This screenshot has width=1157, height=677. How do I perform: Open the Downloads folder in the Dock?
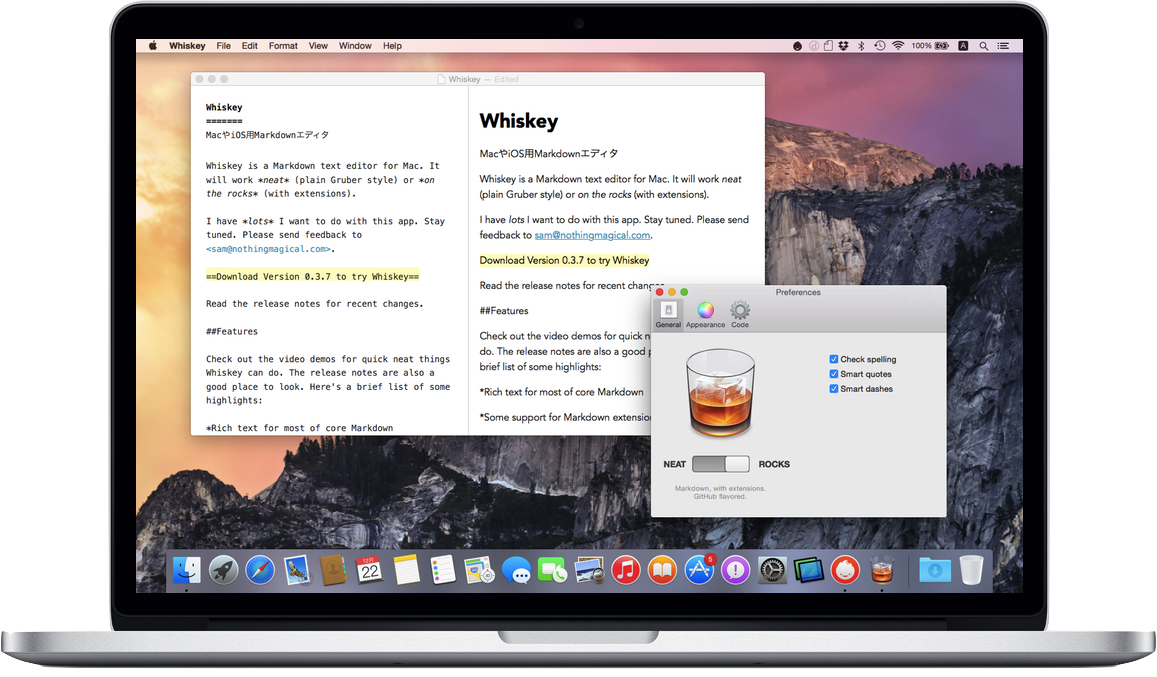pos(935,570)
